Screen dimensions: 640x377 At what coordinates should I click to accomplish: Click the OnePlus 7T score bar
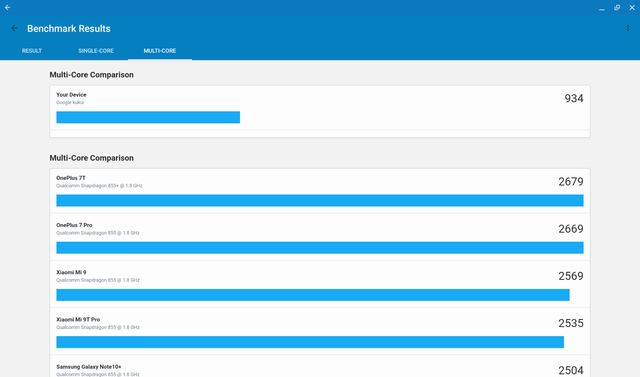pos(320,200)
